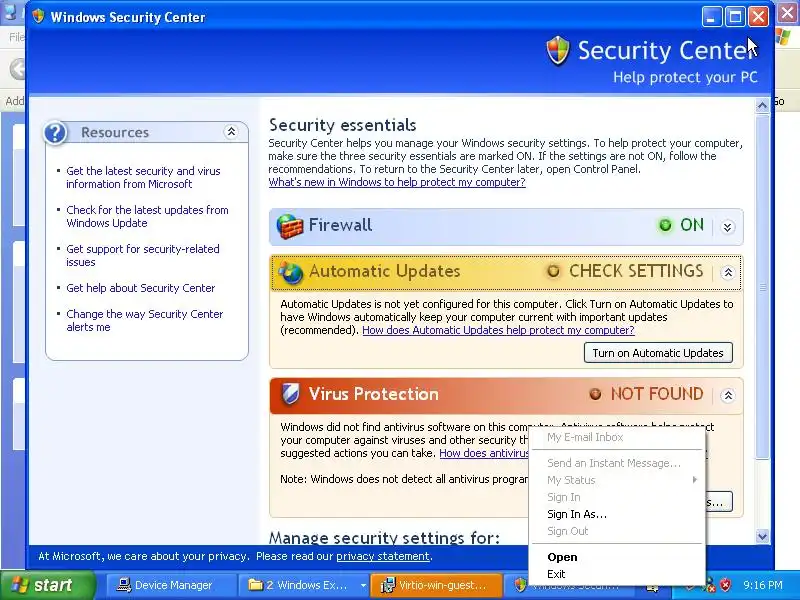Click the scrollbar up arrow

[x=762, y=106]
